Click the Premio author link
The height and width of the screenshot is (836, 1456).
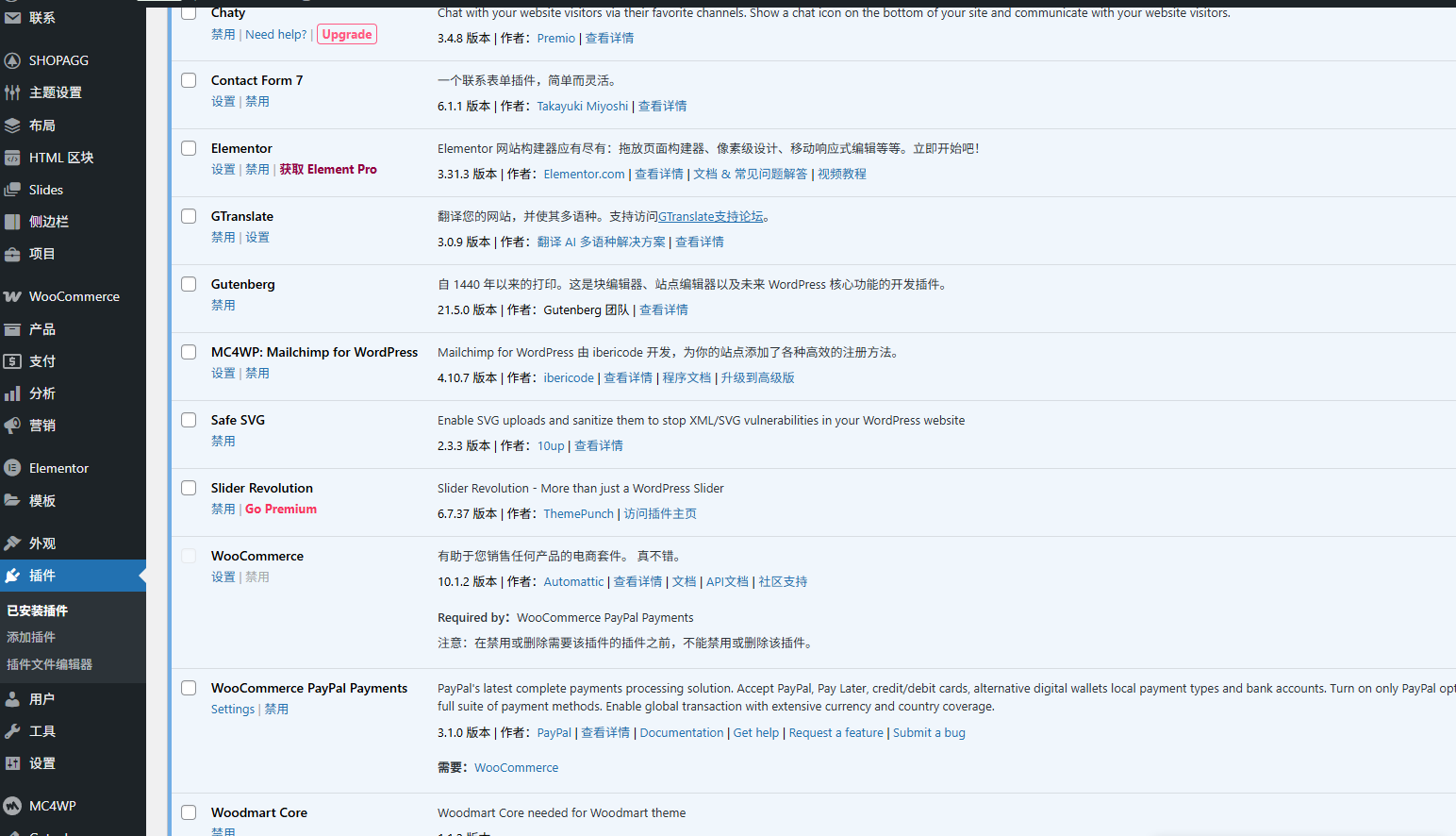point(556,38)
